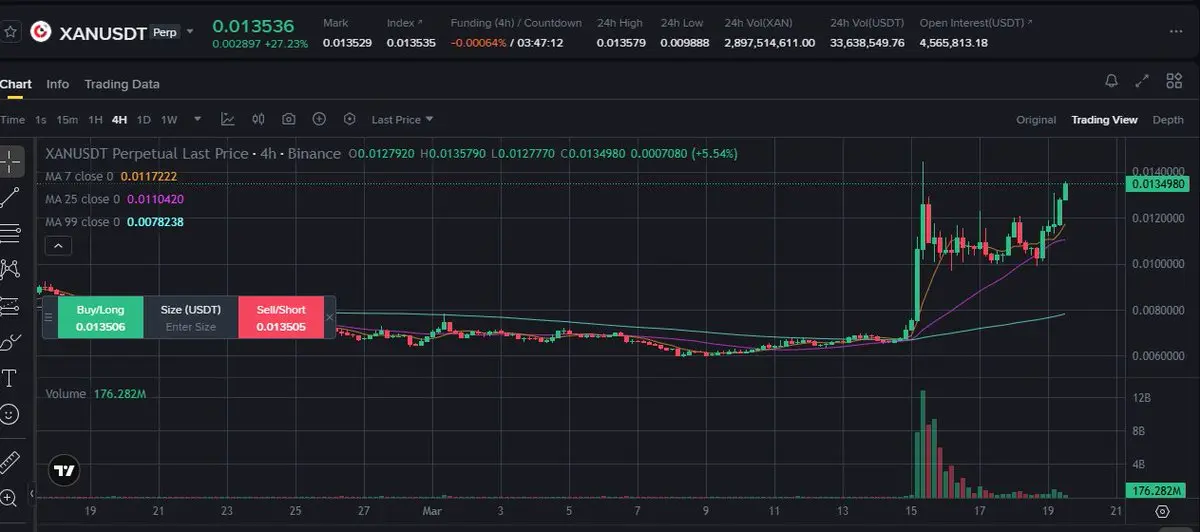This screenshot has width=1200, height=532.
Task: Open the XANUSDT pair selector dropdown arrow
Action: (190, 31)
